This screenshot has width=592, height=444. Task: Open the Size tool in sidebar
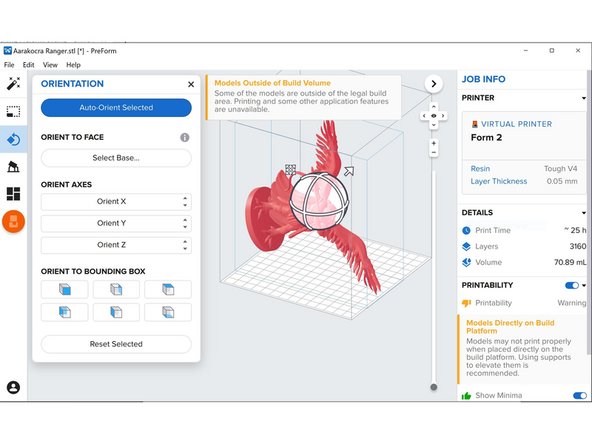14,112
